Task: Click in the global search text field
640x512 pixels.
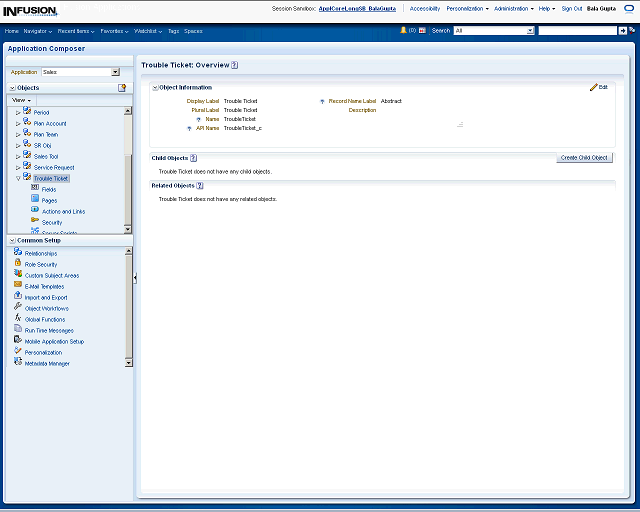Action: 577,31
